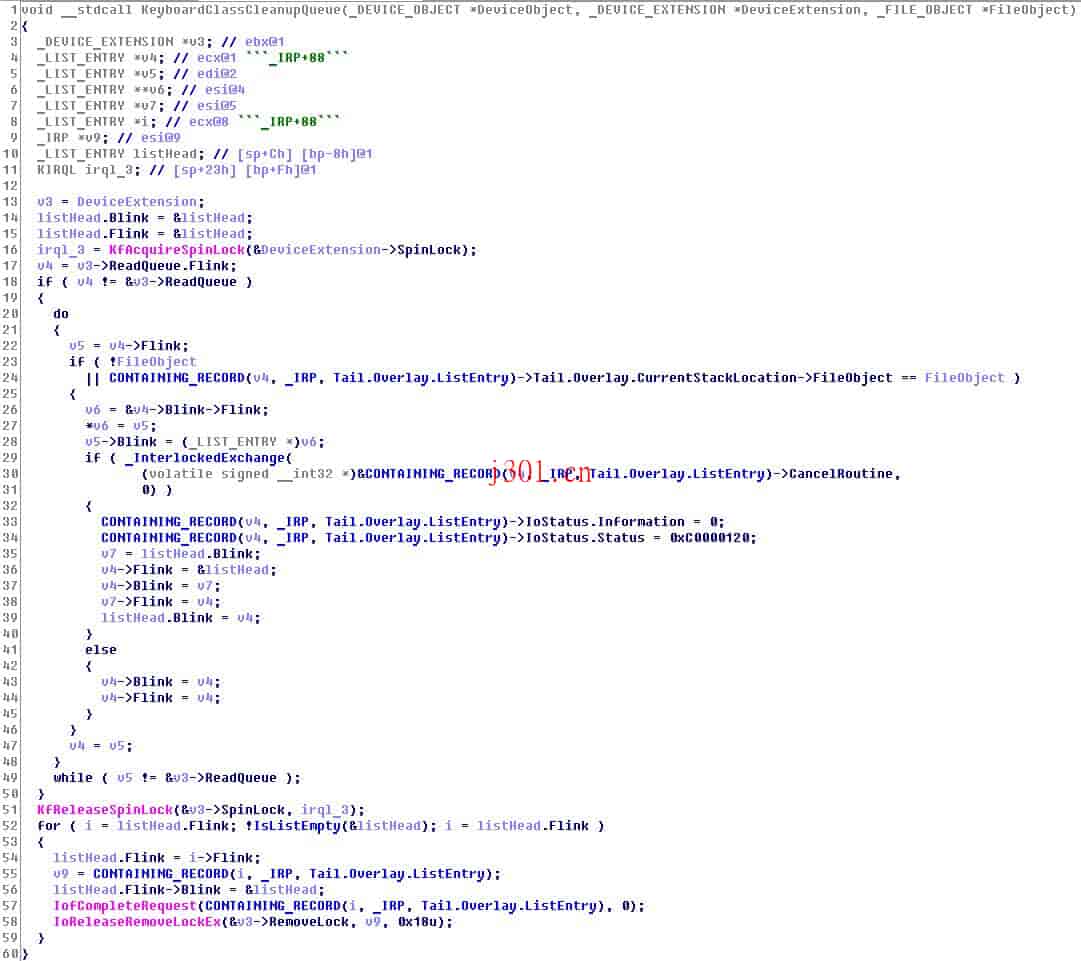
Task: Select the IsListEmpty macro in the for loop
Action: point(296,825)
